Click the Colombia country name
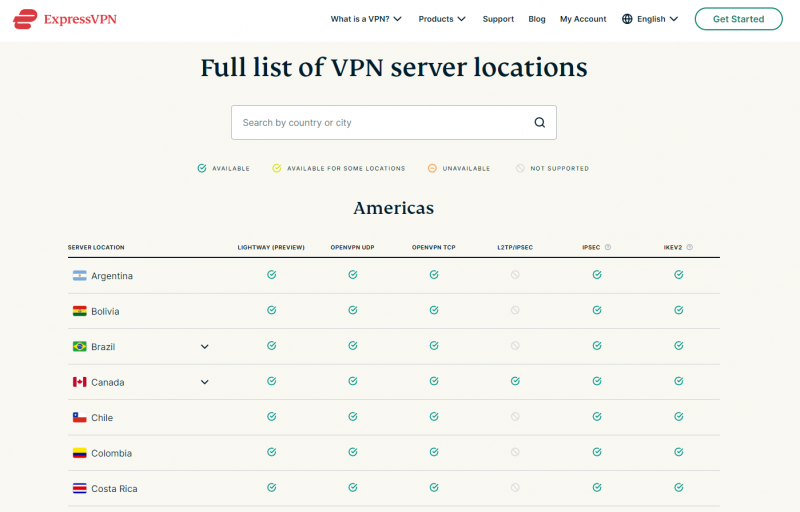This screenshot has height=512, width=800. (111, 453)
